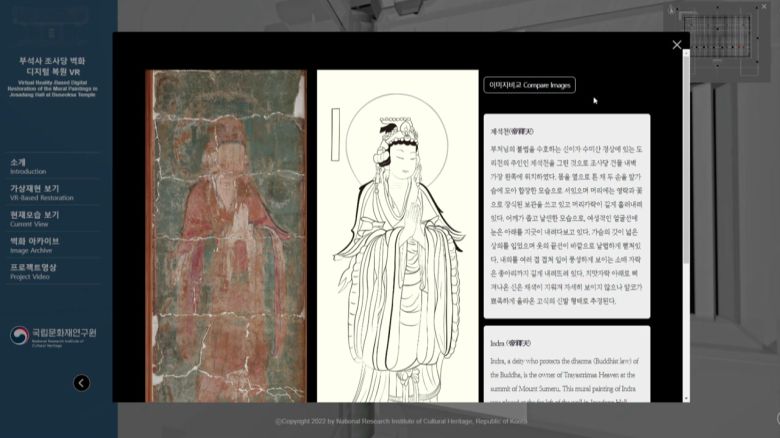Viewport: 780px width, 438px height.
Task: Open the Introduction menu item
Action: pyautogui.click(x=28, y=166)
